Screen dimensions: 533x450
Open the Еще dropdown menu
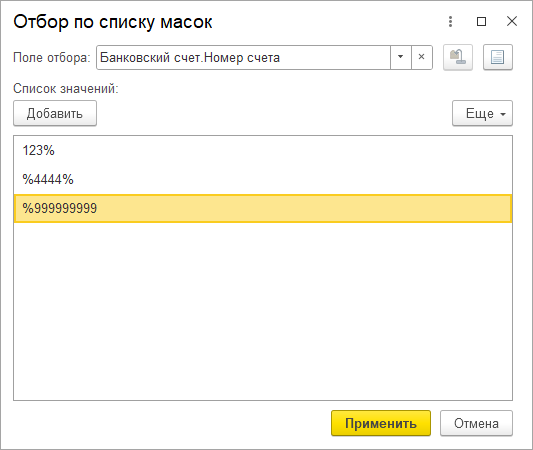point(482,114)
